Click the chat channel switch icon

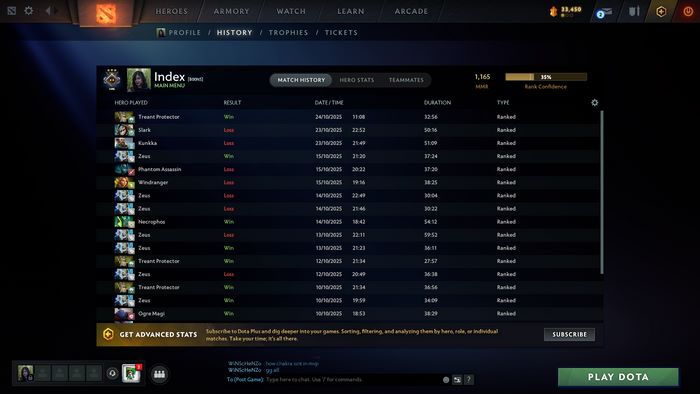[457, 380]
